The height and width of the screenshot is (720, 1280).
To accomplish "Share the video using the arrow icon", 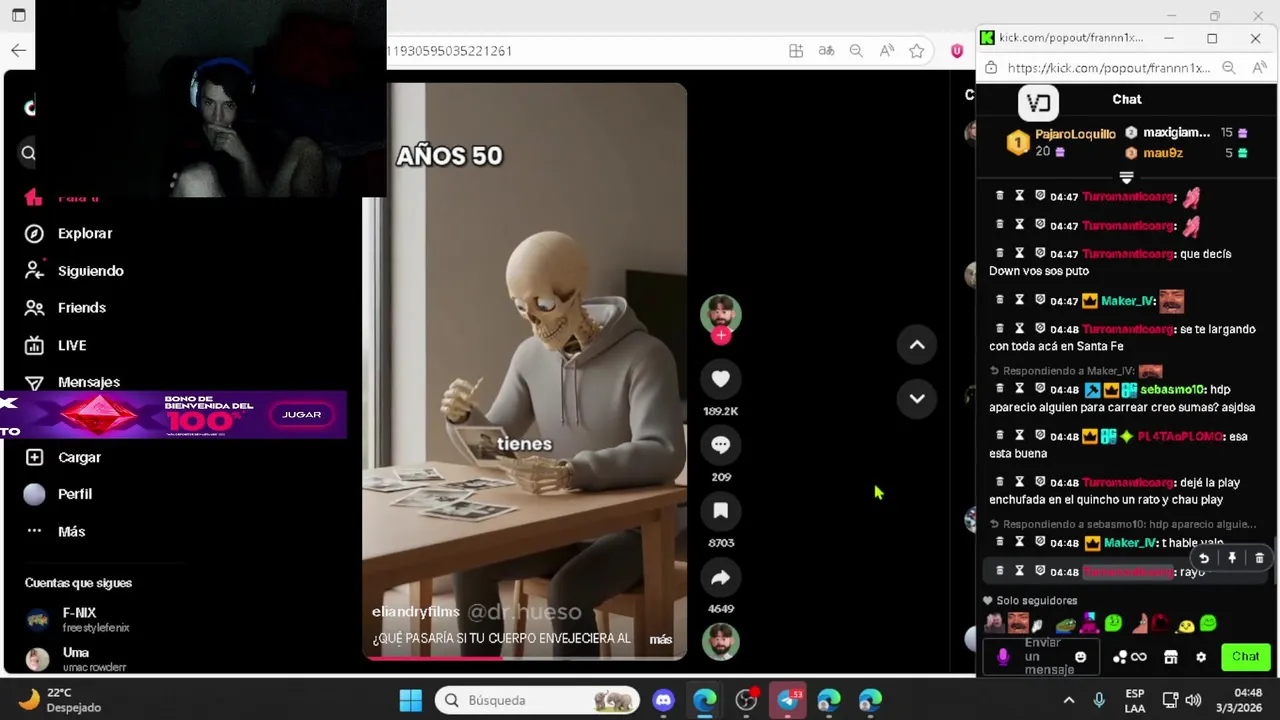I will point(720,577).
